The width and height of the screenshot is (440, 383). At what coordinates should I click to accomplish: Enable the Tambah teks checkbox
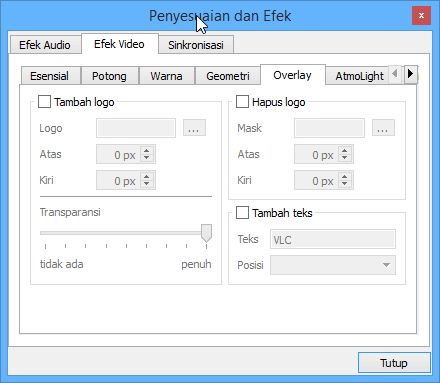tap(242, 213)
